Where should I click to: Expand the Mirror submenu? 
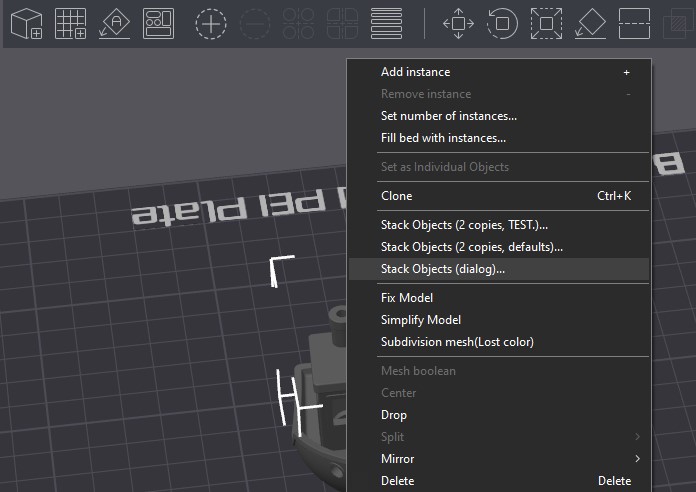[499, 459]
